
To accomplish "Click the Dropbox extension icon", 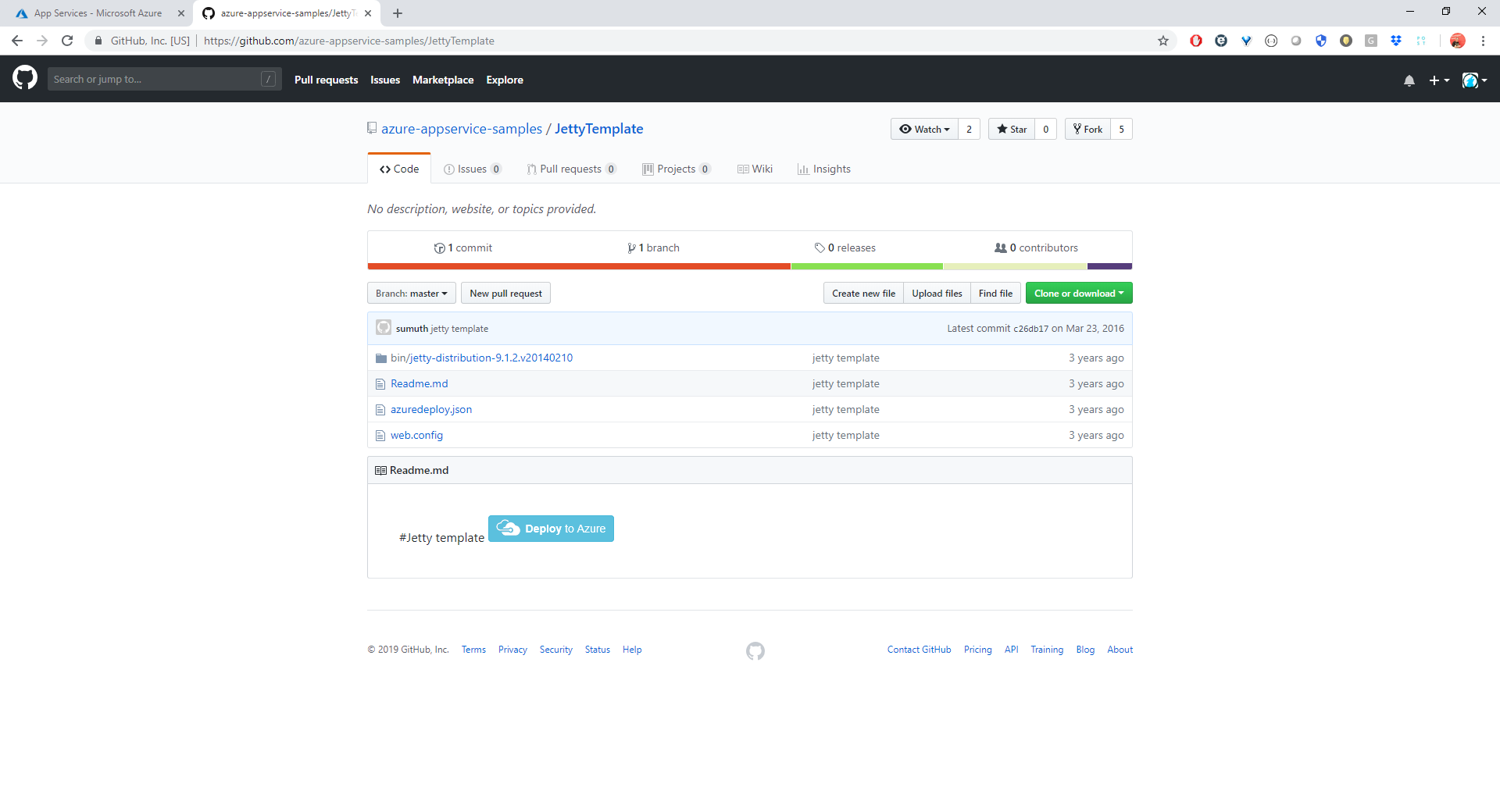I will tap(1396, 41).
